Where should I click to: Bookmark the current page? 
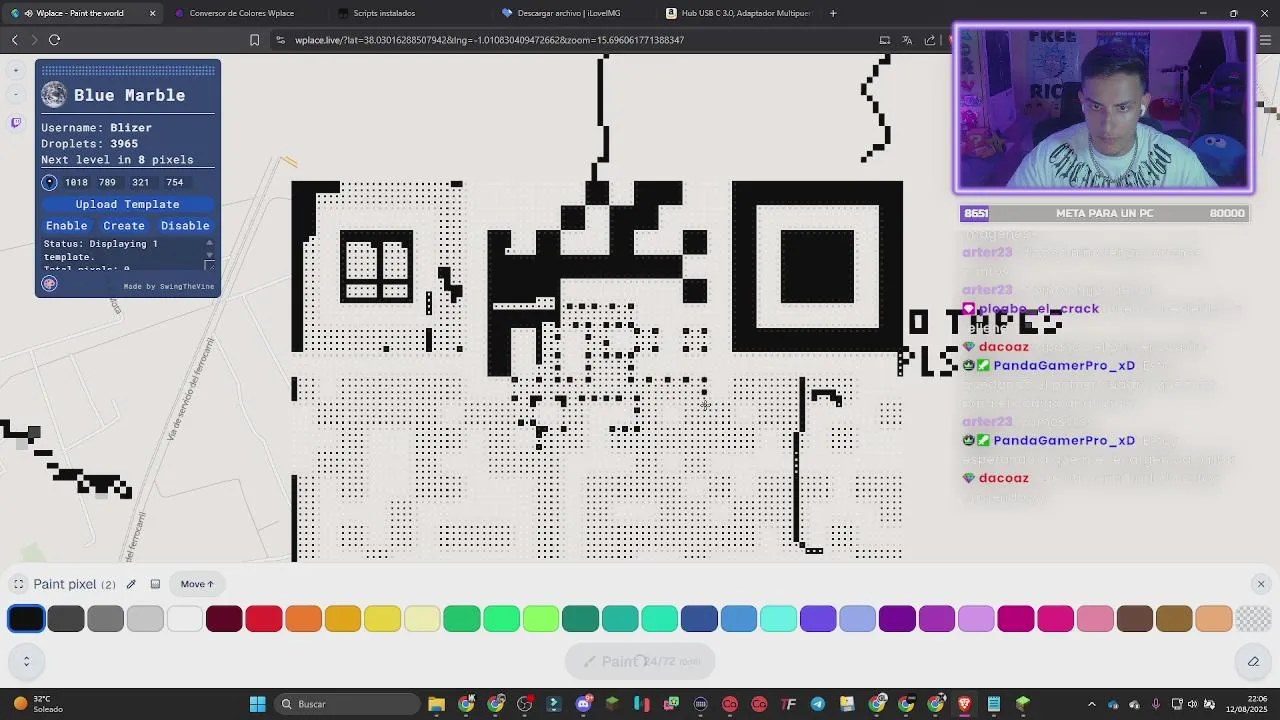[254, 40]
